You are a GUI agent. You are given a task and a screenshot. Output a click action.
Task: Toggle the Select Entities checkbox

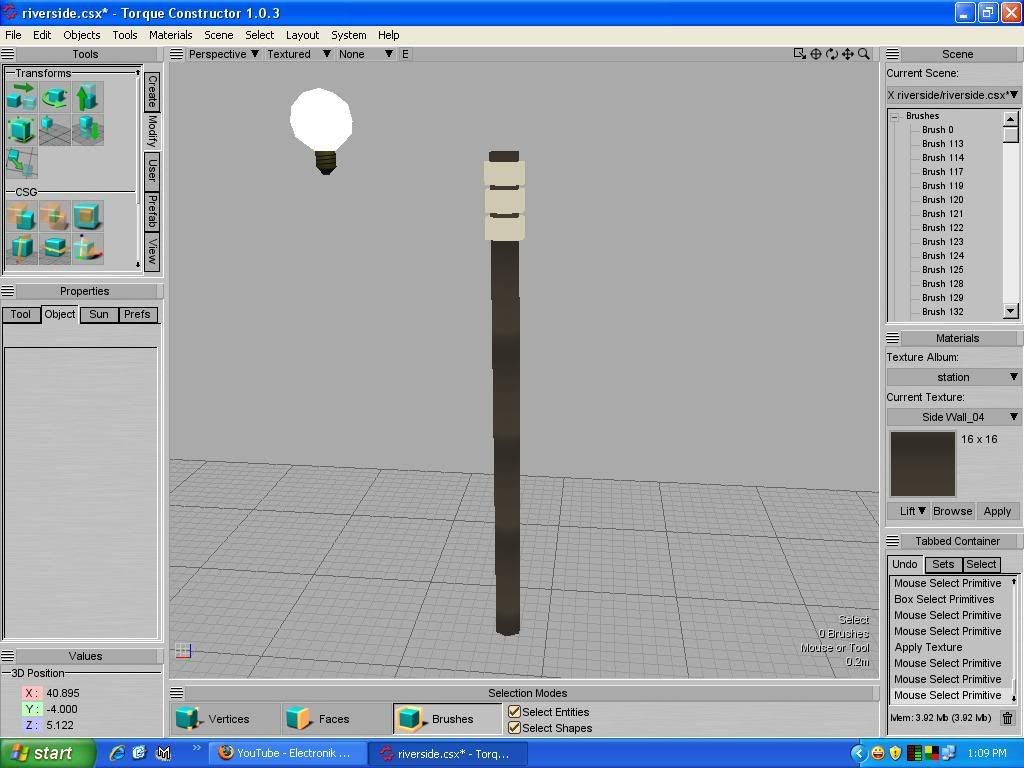coord(514,712)
